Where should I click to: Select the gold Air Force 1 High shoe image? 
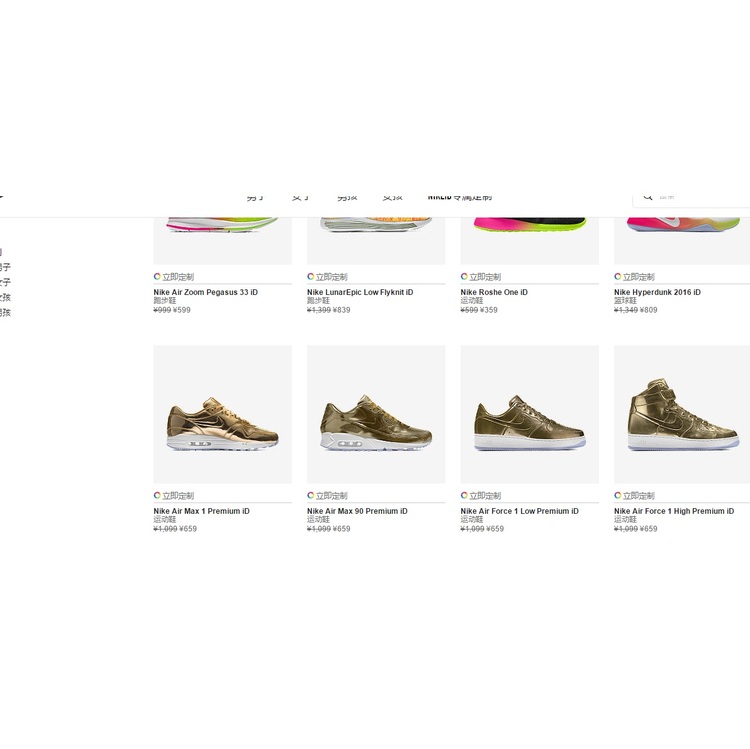[x=683, y=414]
